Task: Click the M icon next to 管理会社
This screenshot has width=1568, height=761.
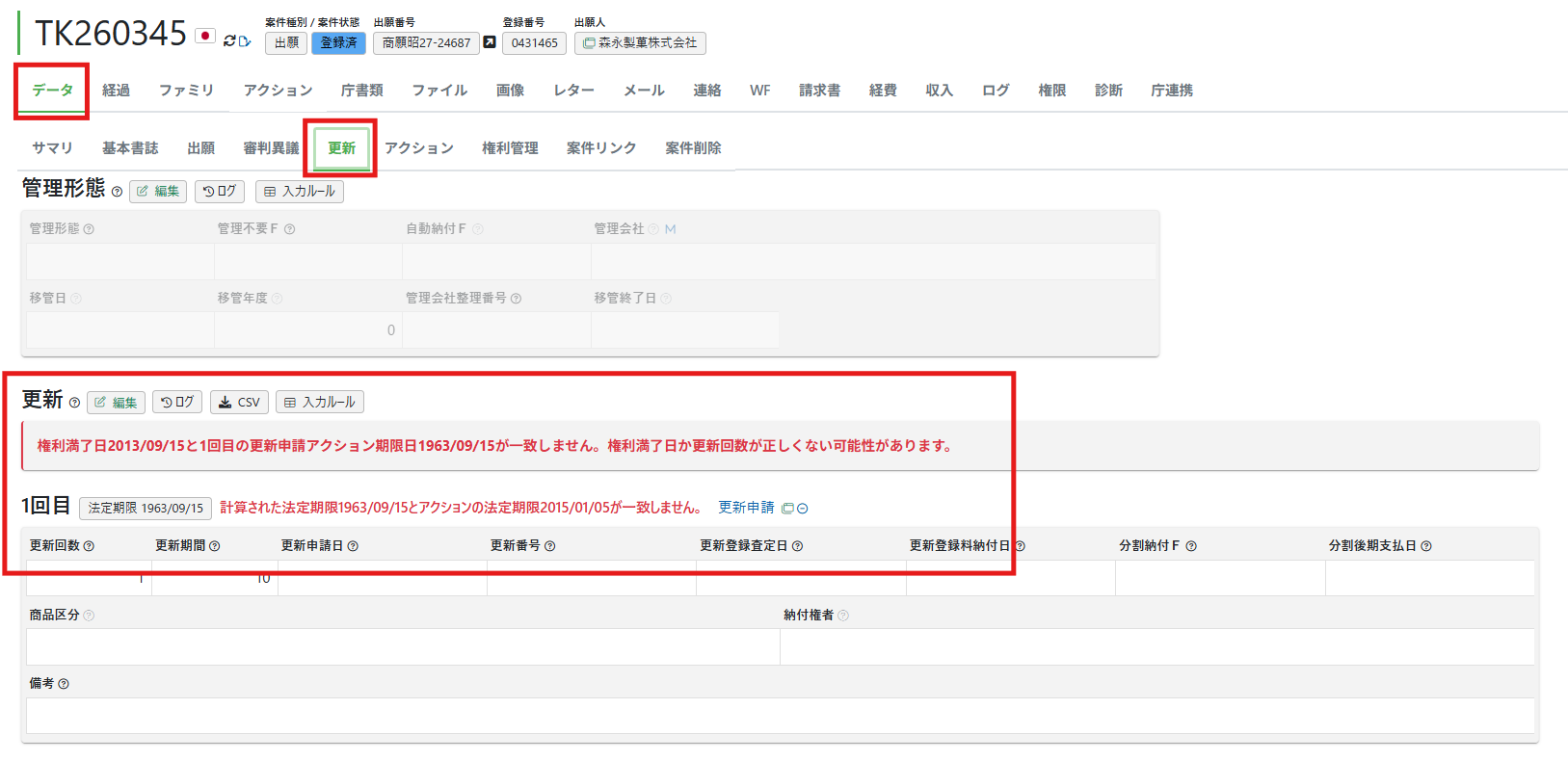Action: [x=671, y=229]
